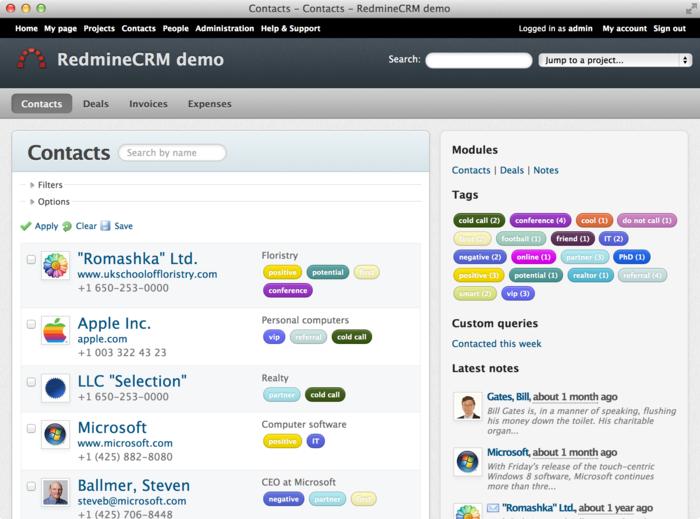Expand the Filters section
Screen dimensions: 700x519
[x=46, y=185]
